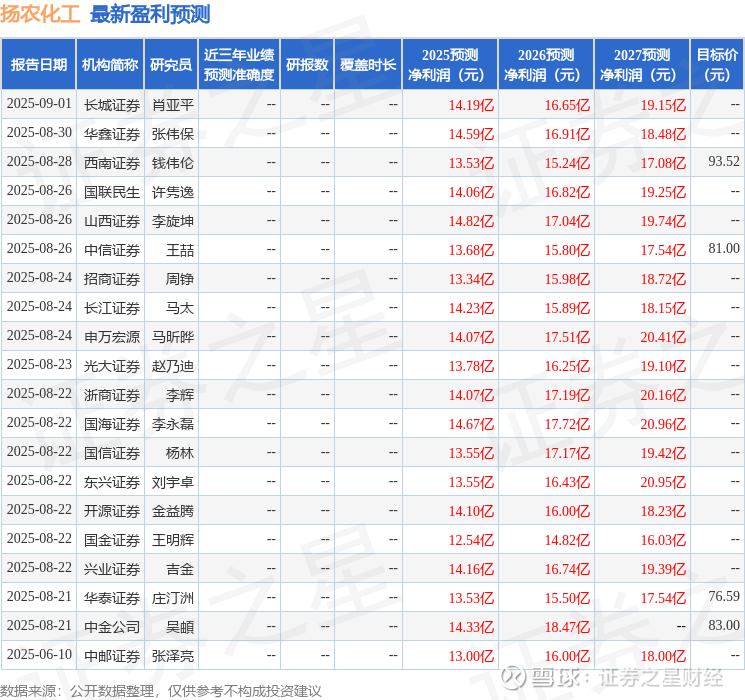Click the 研究员 column header
Image resolution: width=745 pixels, height=700 pixels.
[x=171, y=65]
